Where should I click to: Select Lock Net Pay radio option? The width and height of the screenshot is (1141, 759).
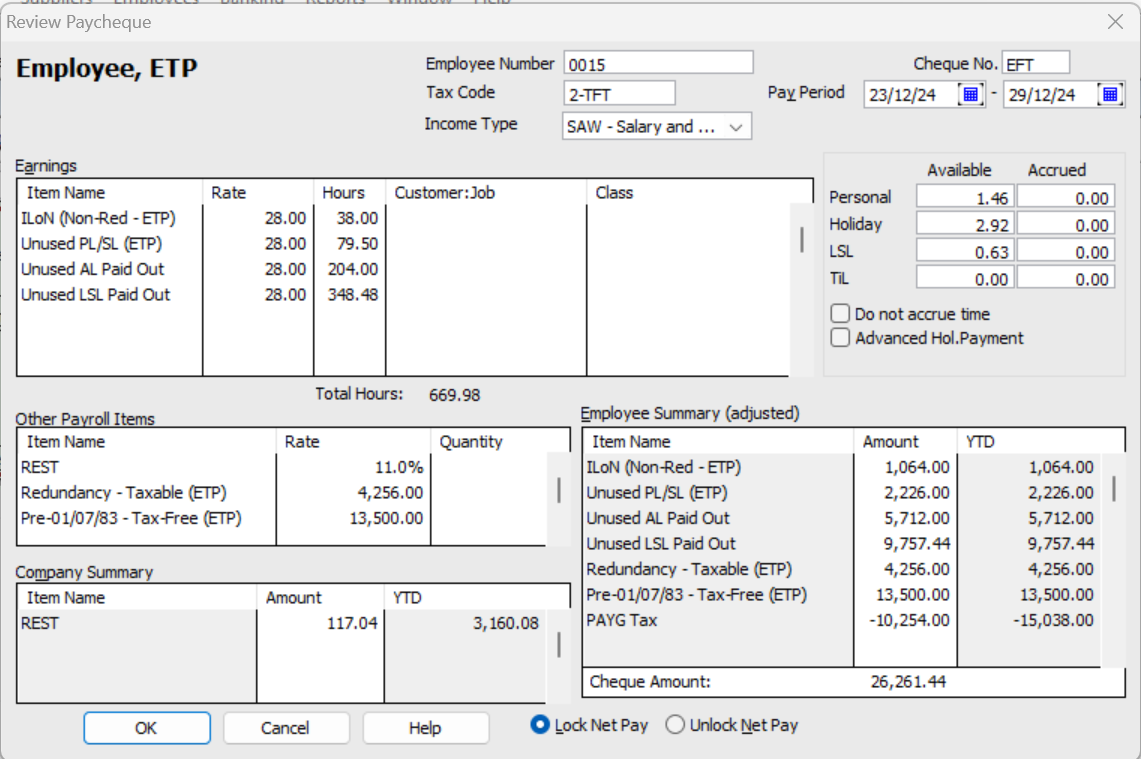point(540,725)
